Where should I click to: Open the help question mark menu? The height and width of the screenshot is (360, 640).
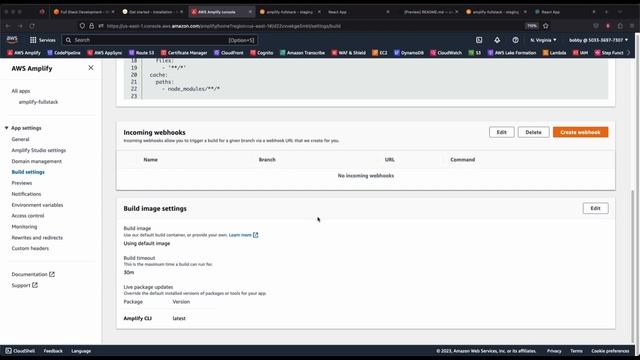516,40
